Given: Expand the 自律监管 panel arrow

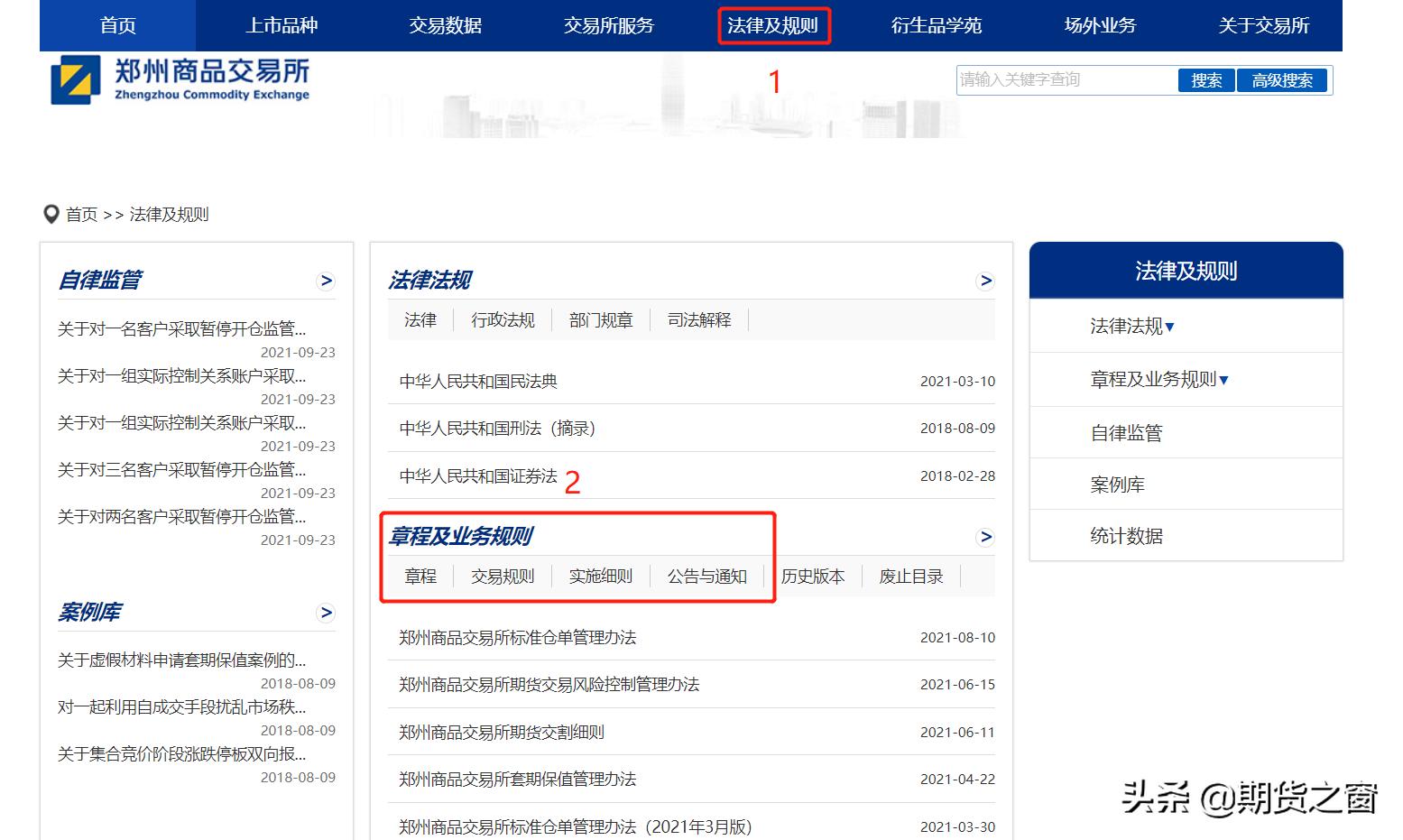Looking at the screenshot, I should tap(326, 281).
